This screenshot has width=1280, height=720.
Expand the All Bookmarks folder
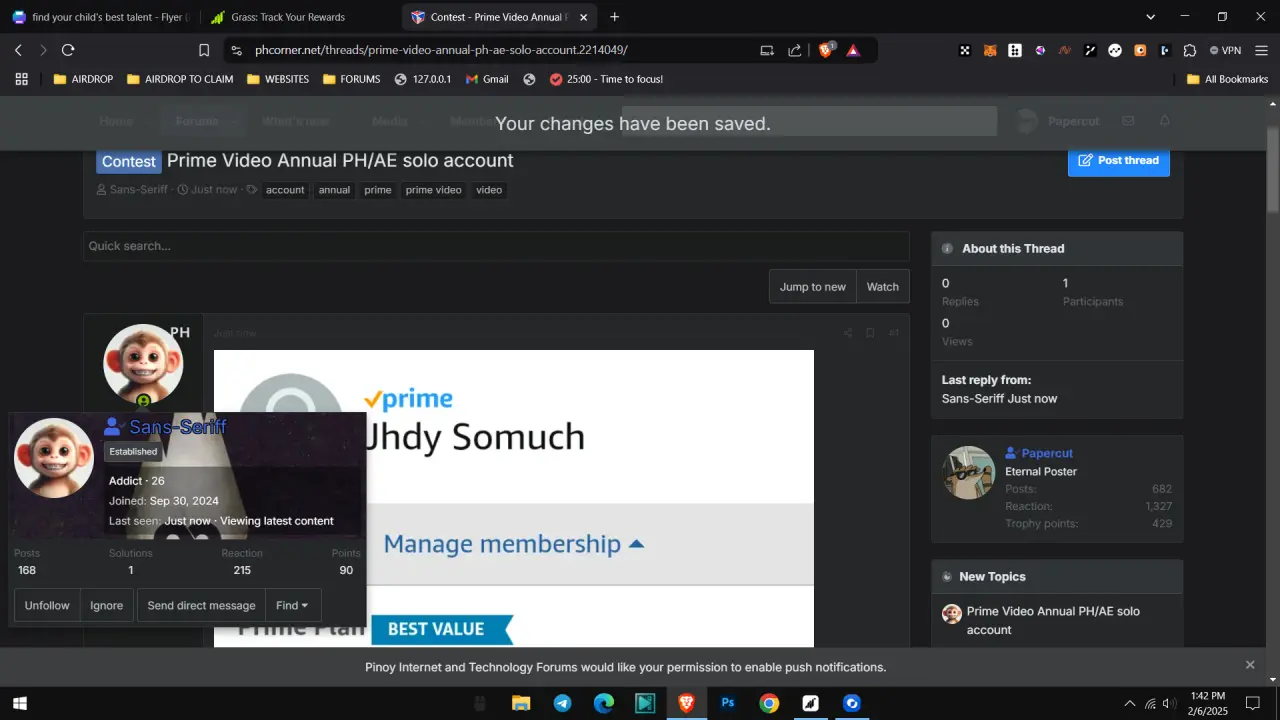click(x=1227, y=79)
